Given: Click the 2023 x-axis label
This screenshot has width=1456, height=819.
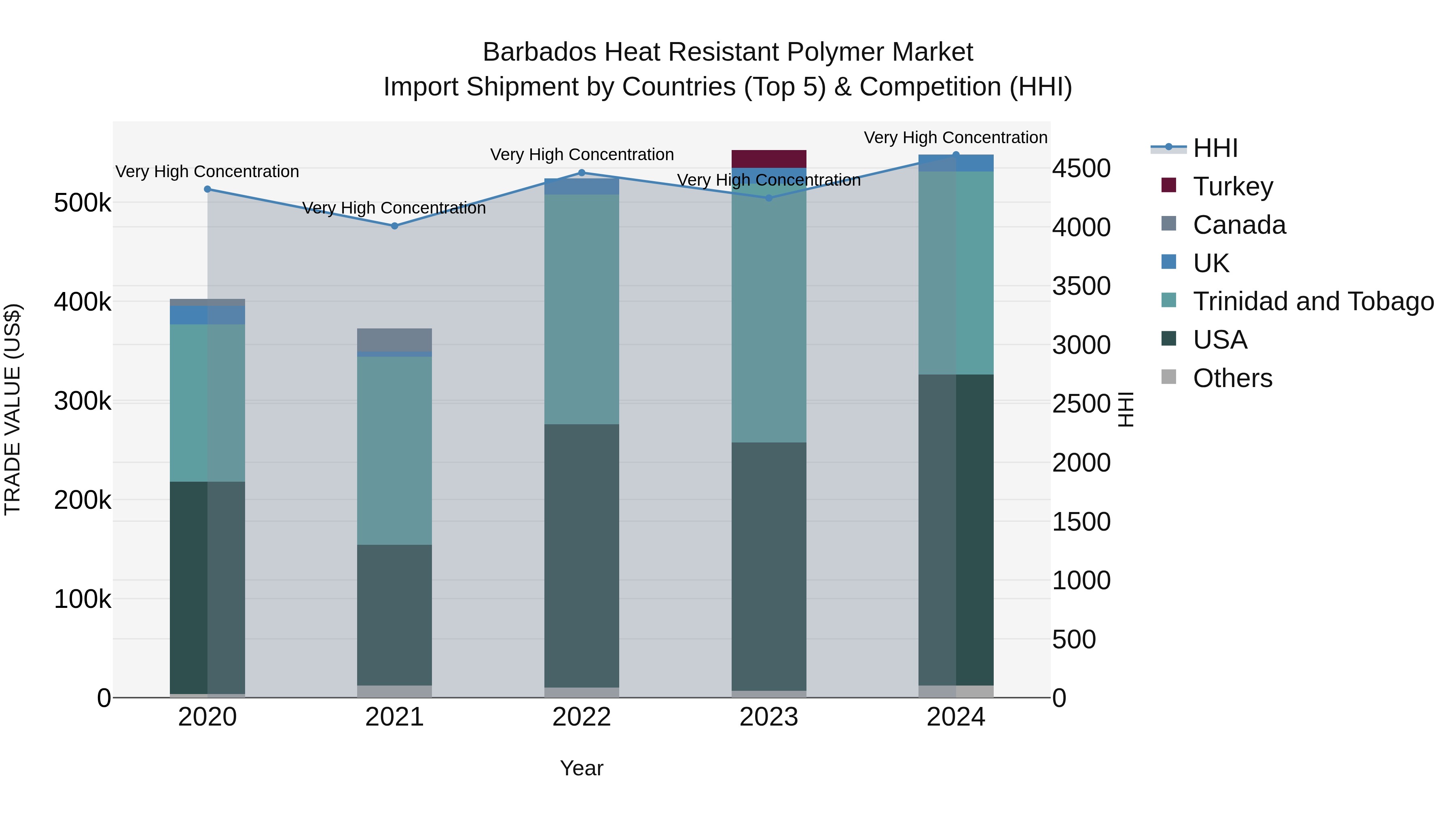Looking at the screenshot, I should pyautogui.click(x=769, y=717).
